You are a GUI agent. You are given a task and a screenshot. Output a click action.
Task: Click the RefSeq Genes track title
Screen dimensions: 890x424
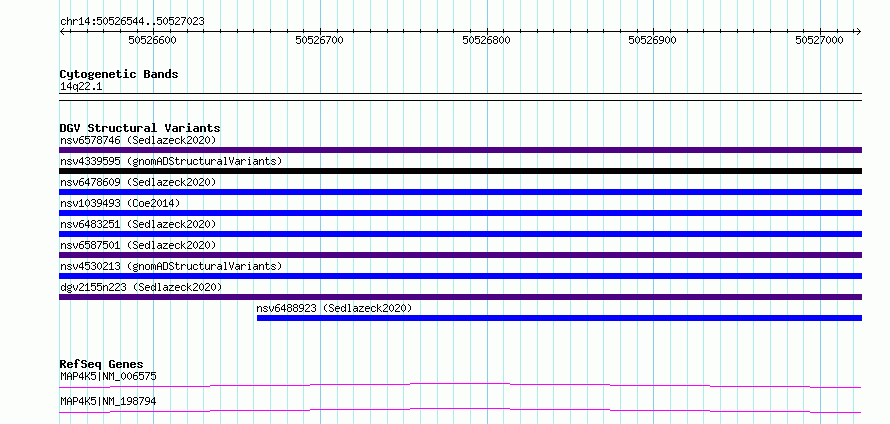(x=102, y=364)
